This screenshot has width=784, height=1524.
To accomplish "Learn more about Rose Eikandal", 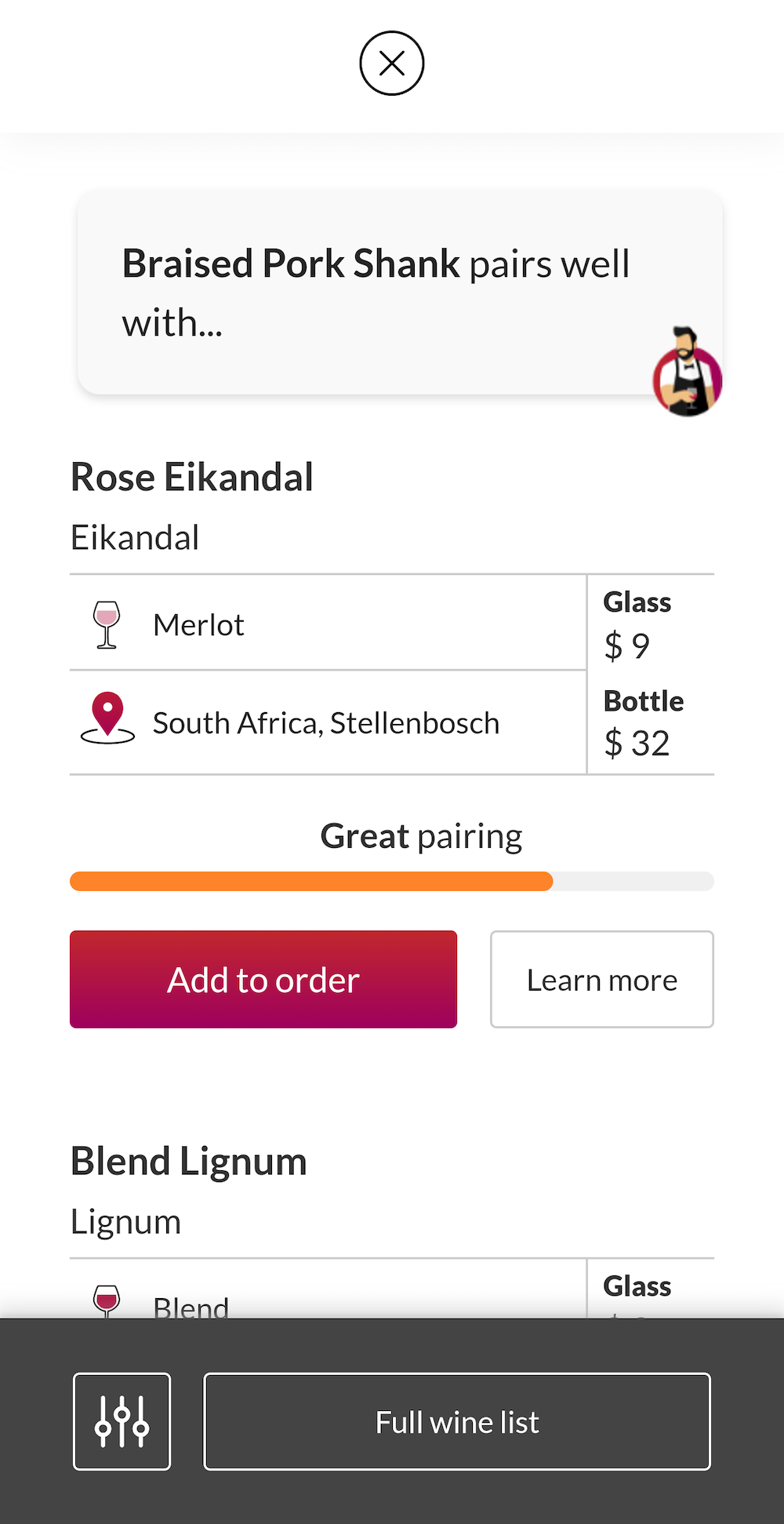I will click(602, 980).
